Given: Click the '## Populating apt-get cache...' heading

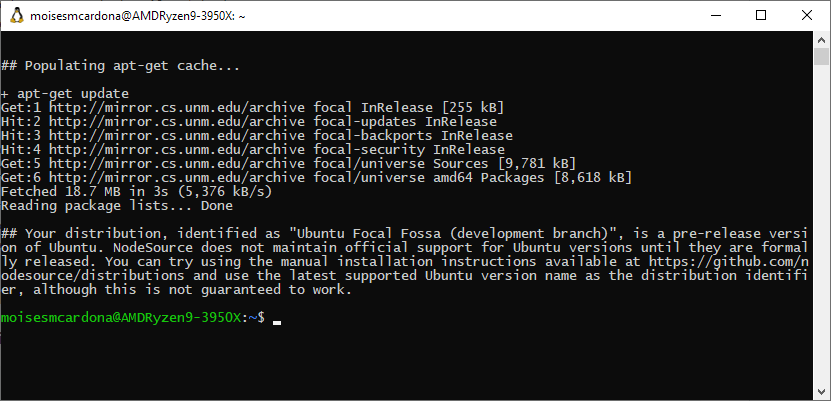Looking at the screenshot, I should click(x=120, y=65).
